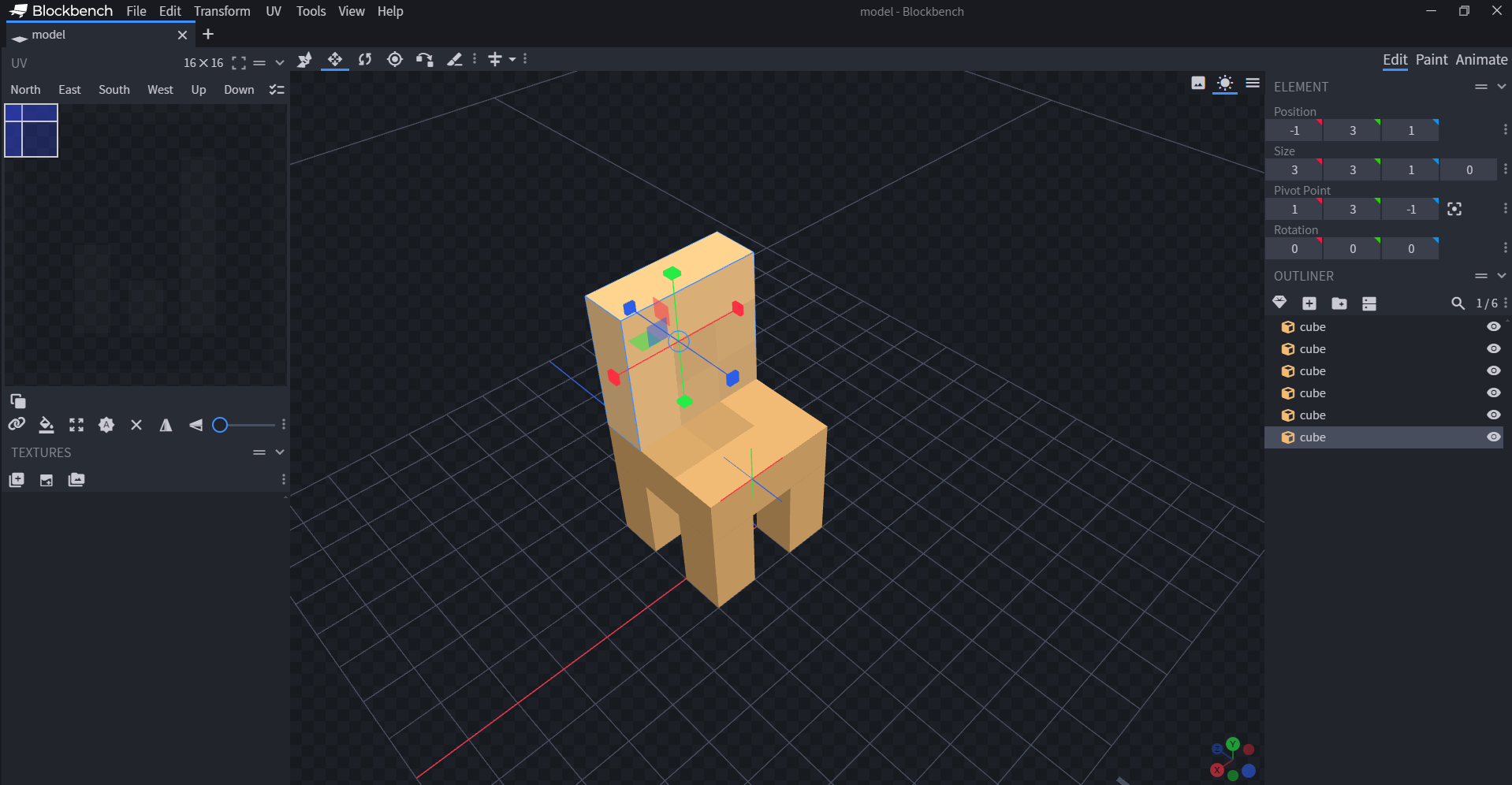The image size is (1512, 785).
Task: Select the Up face in the UV panel
Action: [x=199, y=90]
